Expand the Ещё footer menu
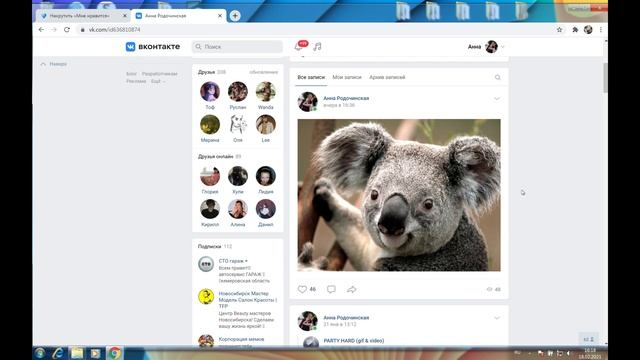Screen dimensions: 640x360 [x=158, y=81]
